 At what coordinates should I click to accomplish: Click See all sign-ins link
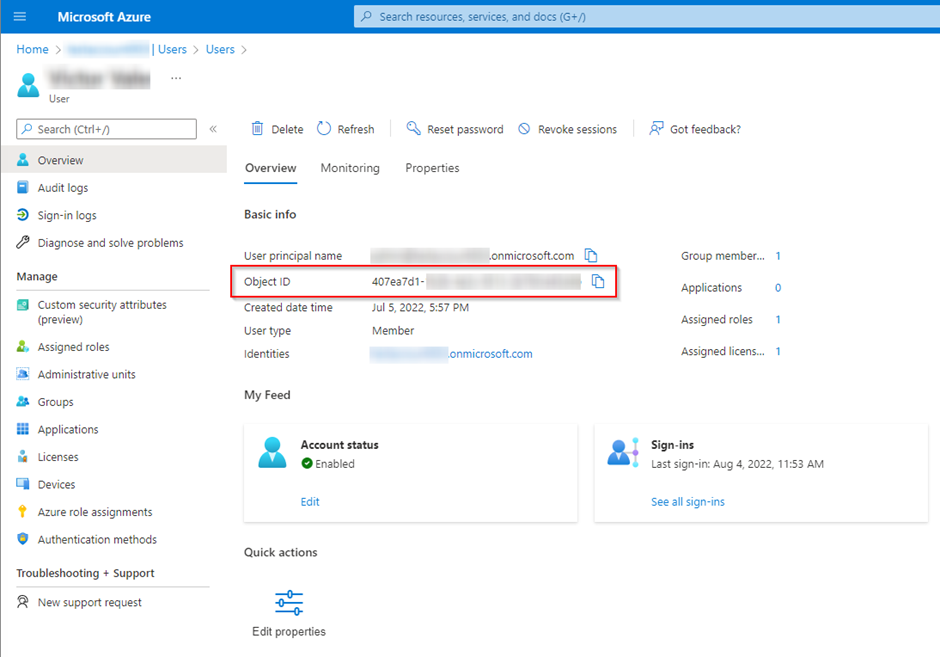pos(688,502)
